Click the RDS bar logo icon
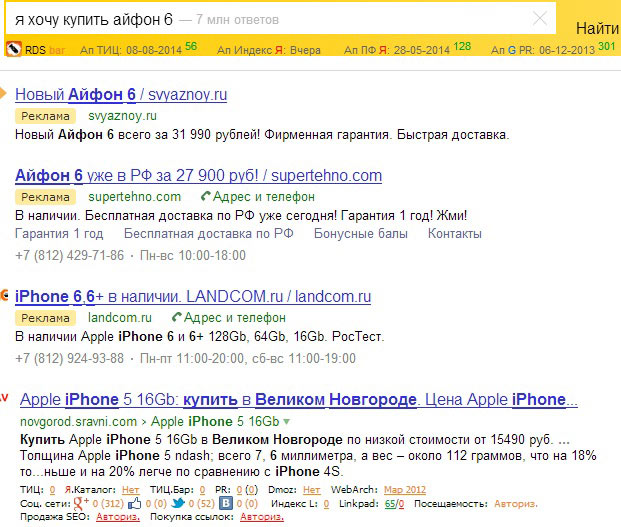The width and height of the screenshot is (621, 527). pyautogui.click(x=13, y=49)
